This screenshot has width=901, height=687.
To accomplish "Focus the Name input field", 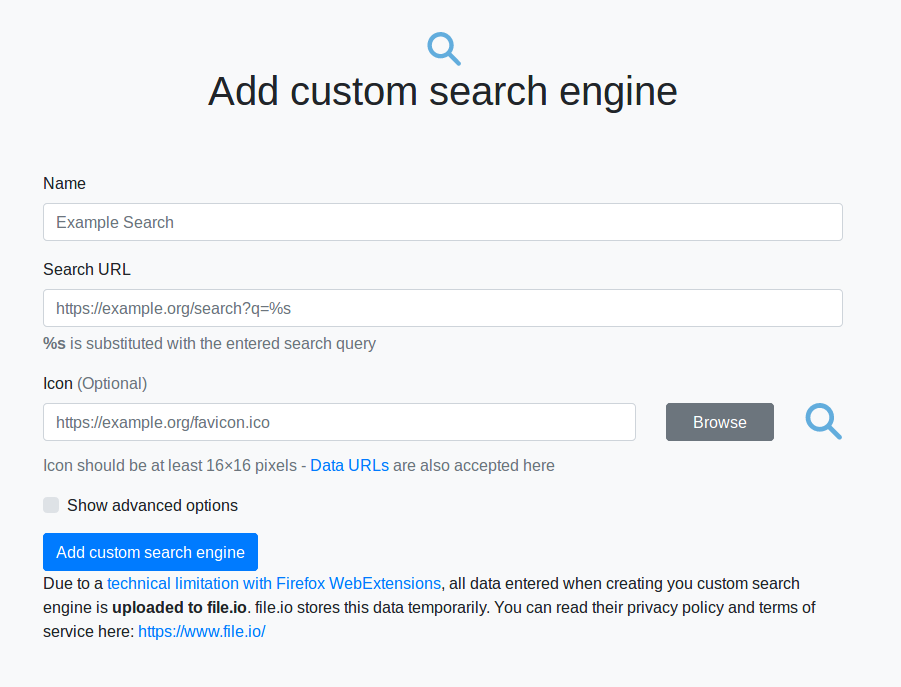I will tap(442, 222).
